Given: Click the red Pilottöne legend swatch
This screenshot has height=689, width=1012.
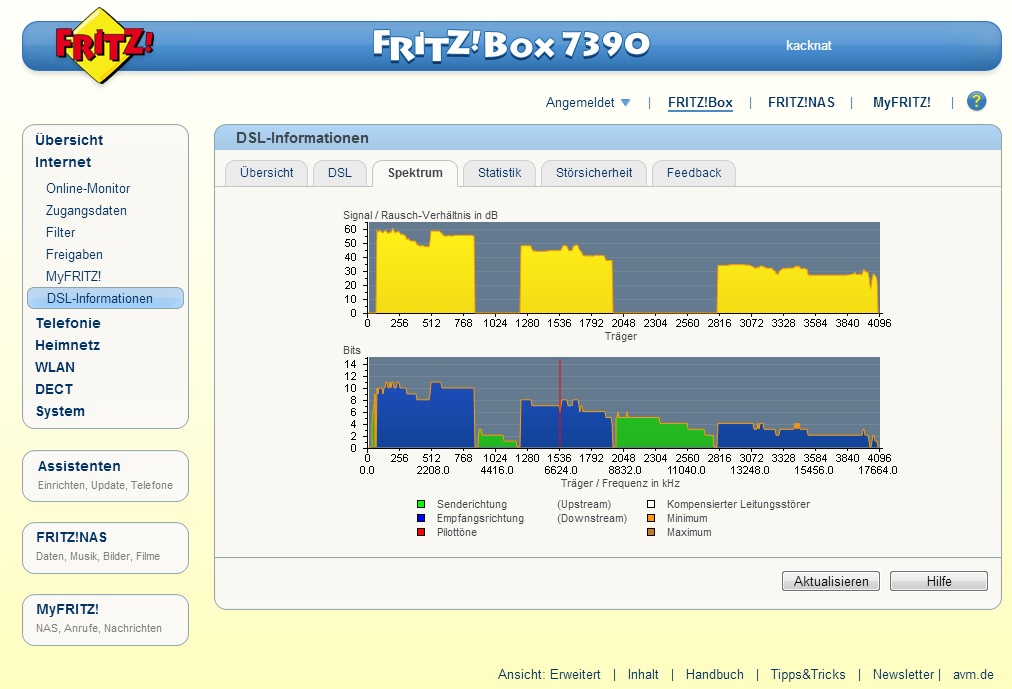Looking at the screenshot, I should pyautogui.click(x=421, y=532).
